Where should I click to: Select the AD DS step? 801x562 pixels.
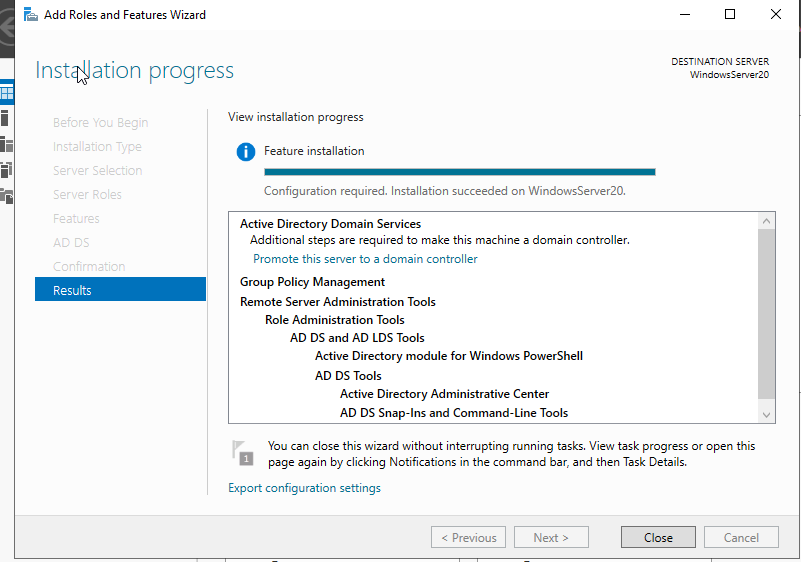click(x=71, y=243)
